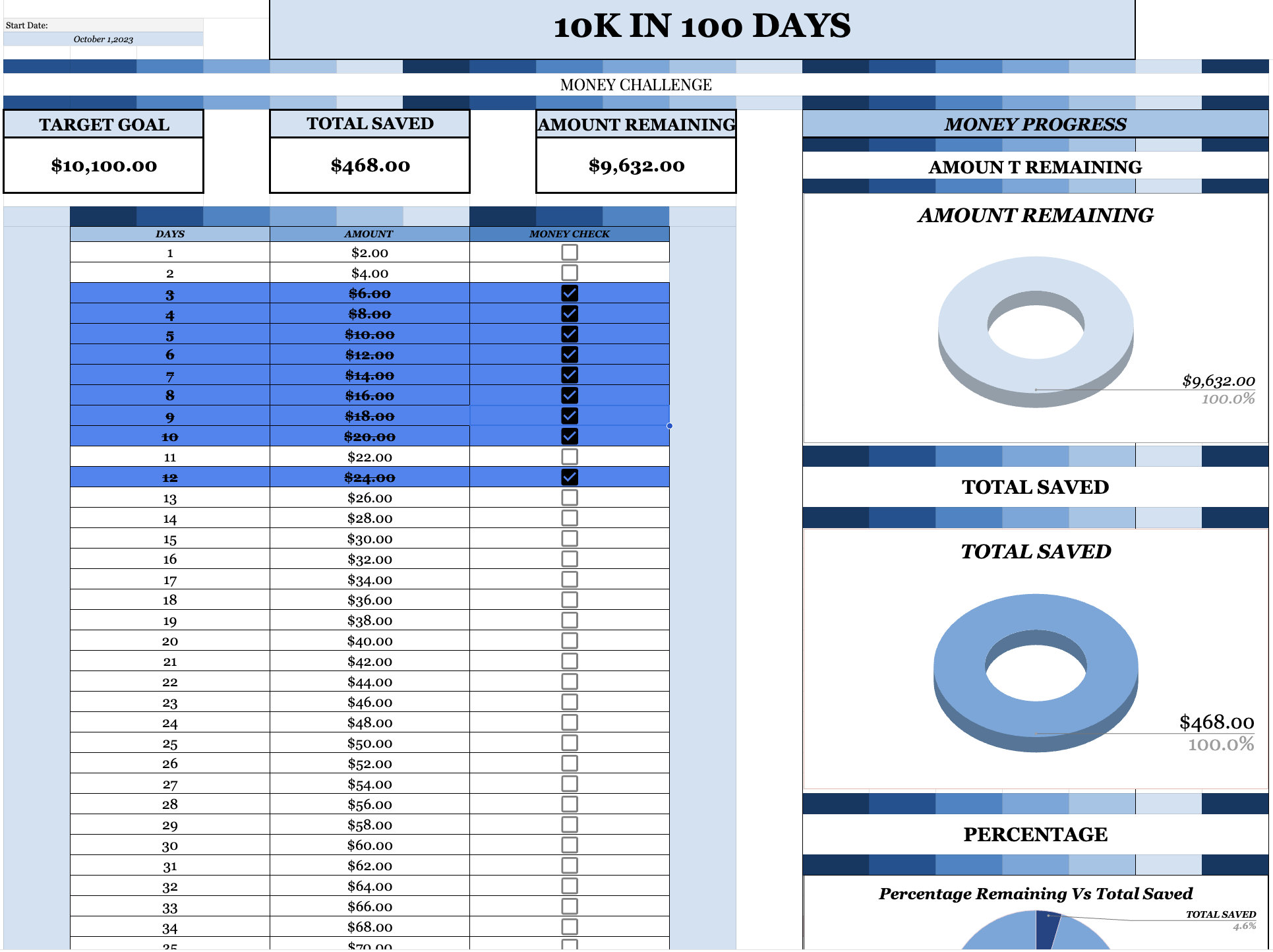Click the $468.00 label on Total Saved chart
The height and width of the screenshot is (952, 1273).
click(1216, 723)
